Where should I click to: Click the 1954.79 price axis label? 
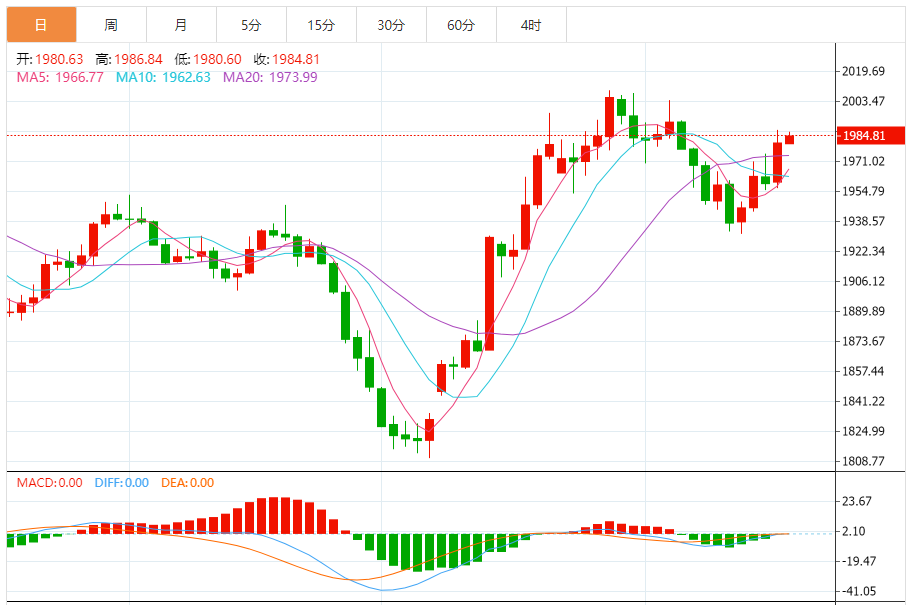tap(863, 191)
